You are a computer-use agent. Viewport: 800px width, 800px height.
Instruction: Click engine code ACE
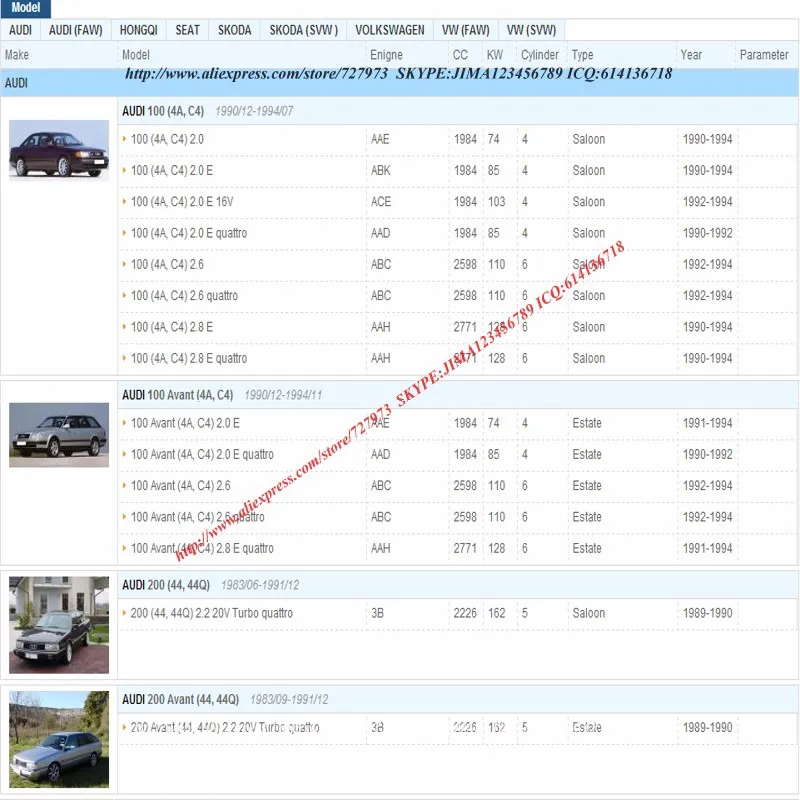click(x=381, y=202)
